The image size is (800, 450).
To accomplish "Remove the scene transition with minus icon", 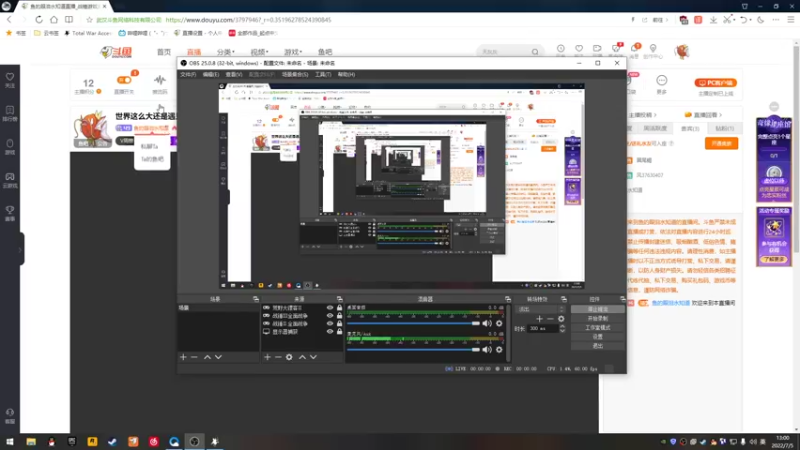I will [550, 319].
